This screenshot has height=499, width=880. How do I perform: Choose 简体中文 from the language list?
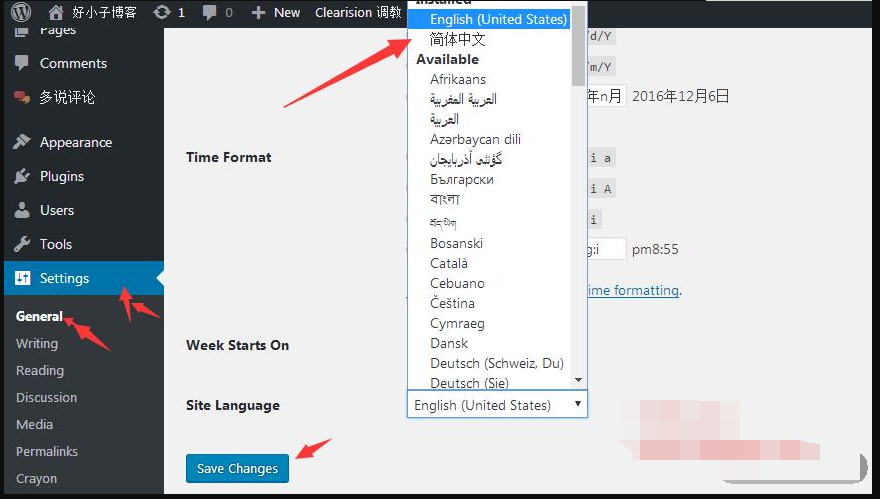(x=457, y=39)
